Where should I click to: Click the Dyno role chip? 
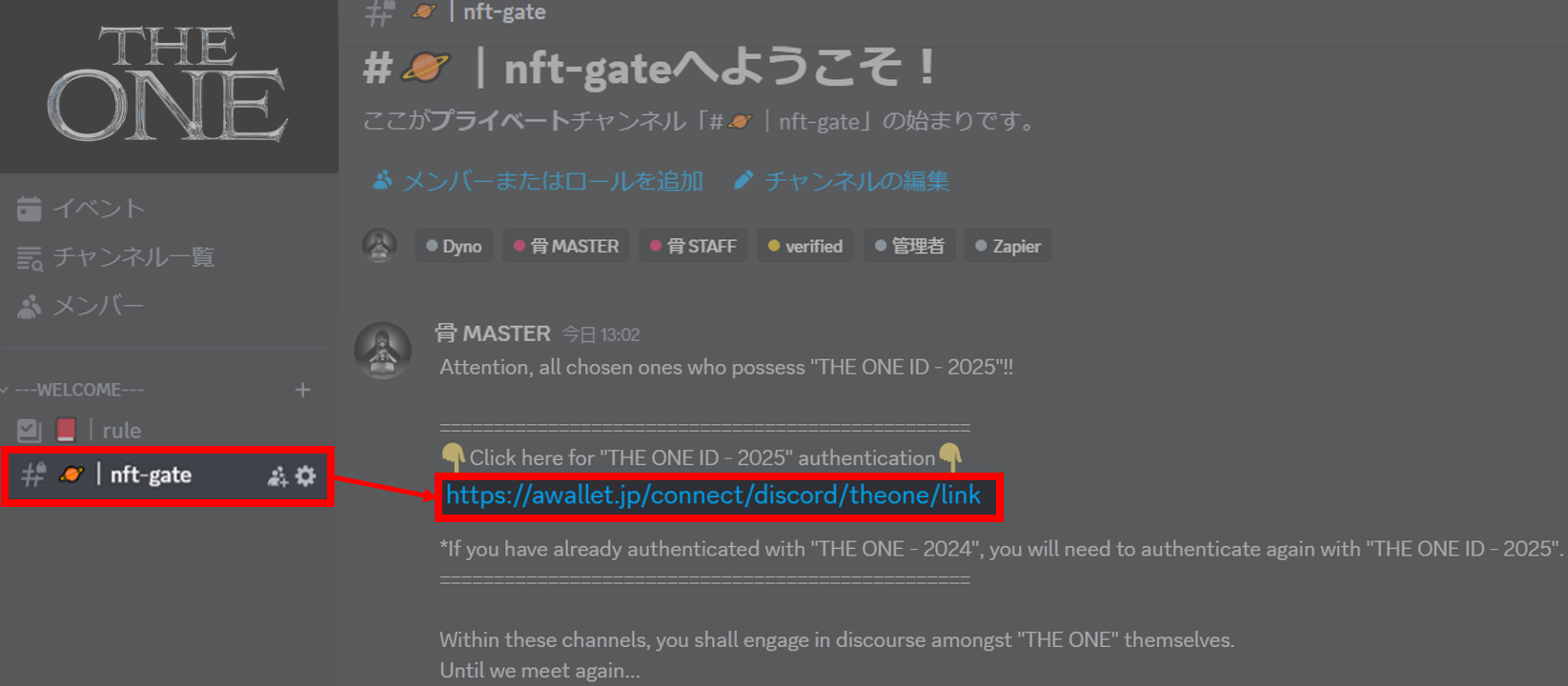(x=454, y=246)
